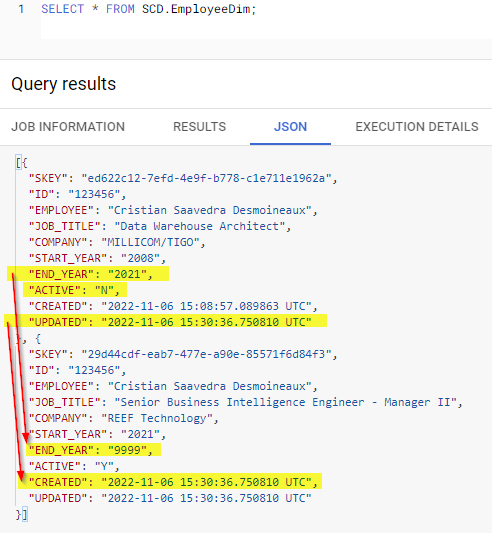This screenshot has height=533, width=492.
Task: Click Senior Business Intelligence Engineer job title
Action: click(285, 402)
